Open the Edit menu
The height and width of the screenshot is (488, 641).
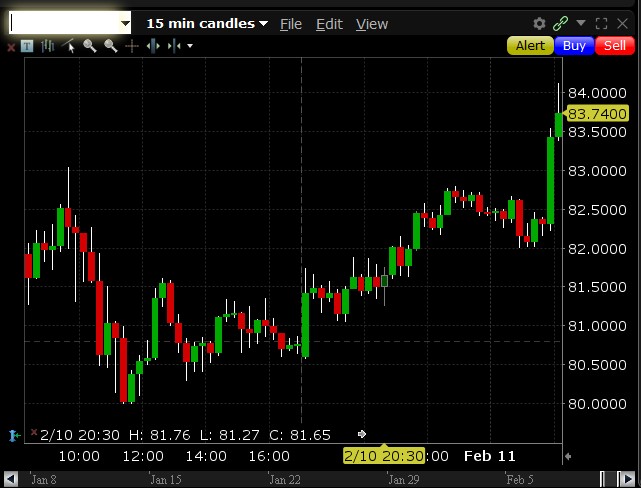pyautogui.click(x=329, y=24)
